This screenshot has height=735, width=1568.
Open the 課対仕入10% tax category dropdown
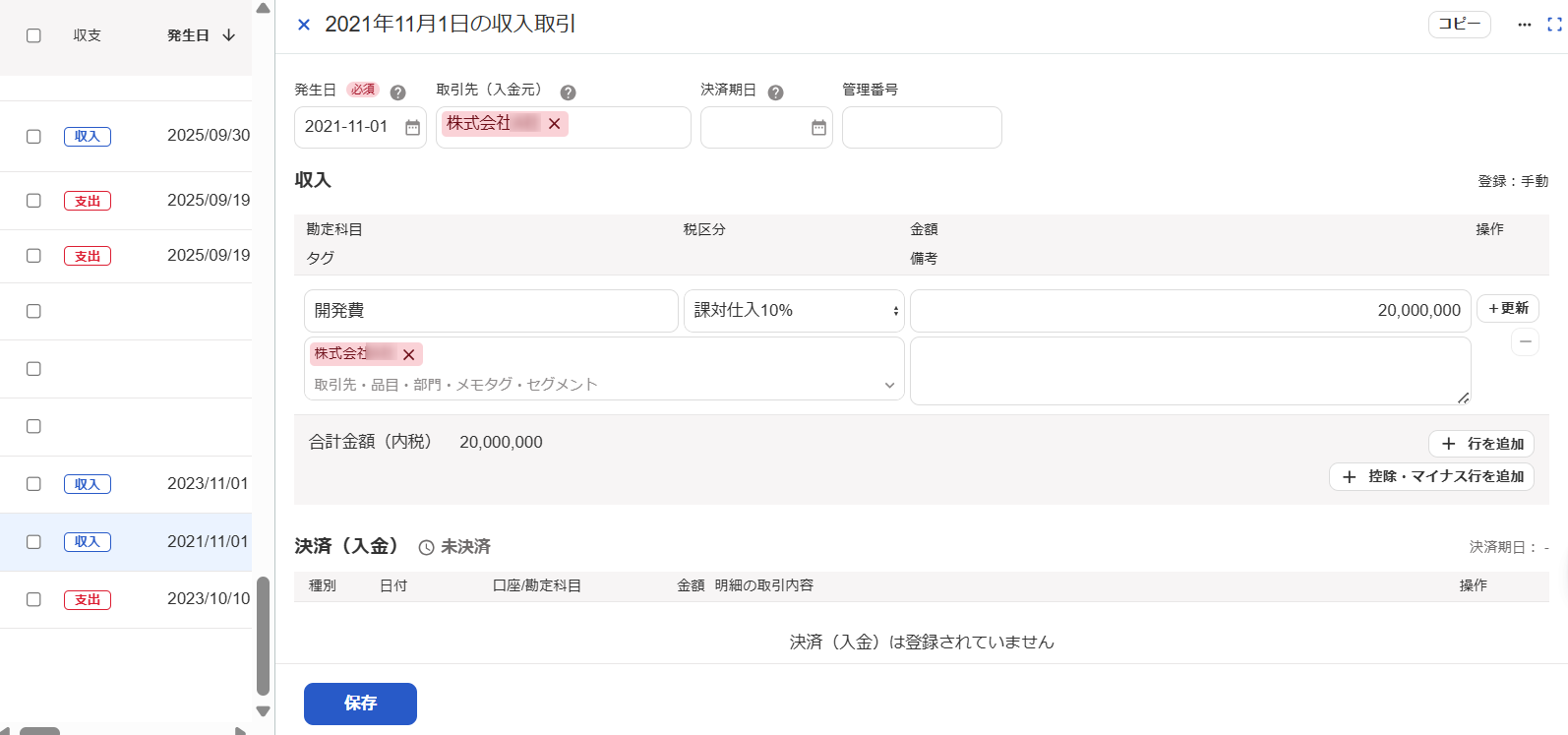coord(794,311)
